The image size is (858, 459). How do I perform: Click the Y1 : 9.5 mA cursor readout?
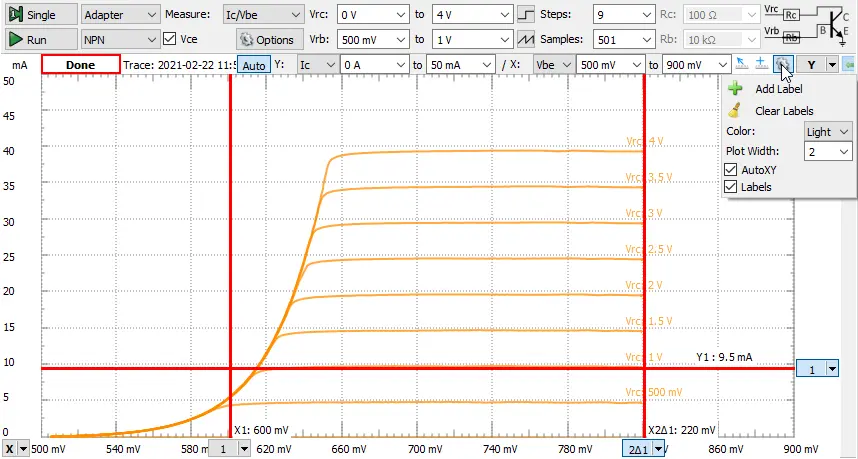724,357
